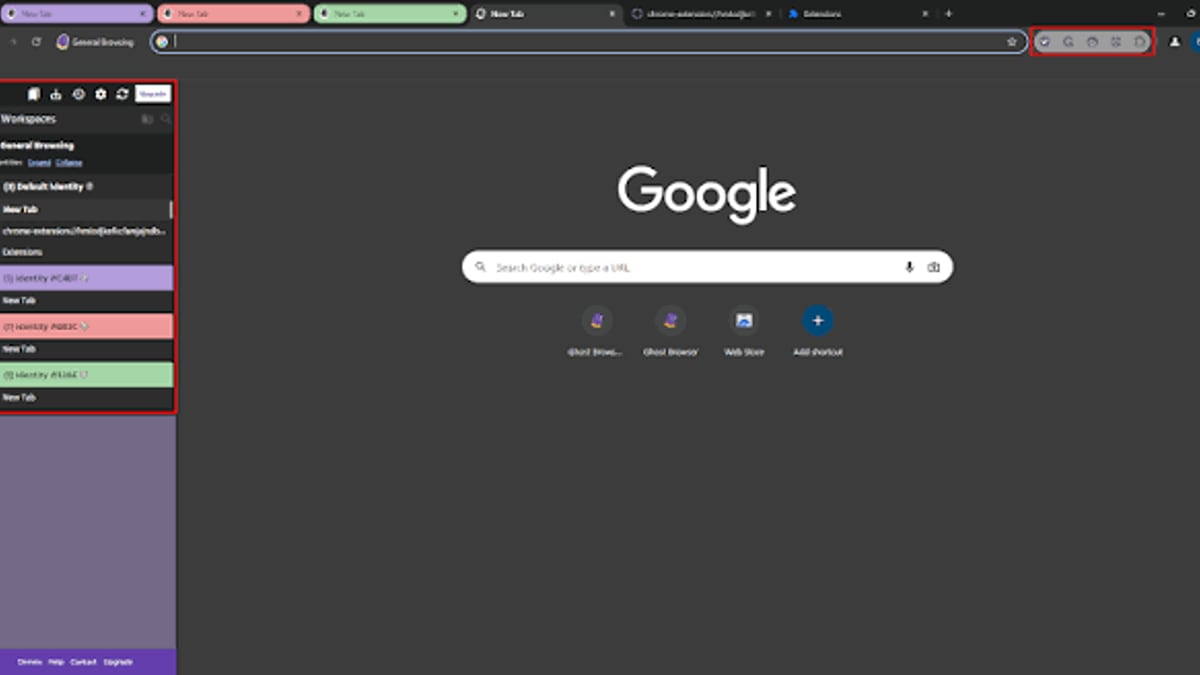Select the green identity row

pyautogui.click(x=86, y=374)
